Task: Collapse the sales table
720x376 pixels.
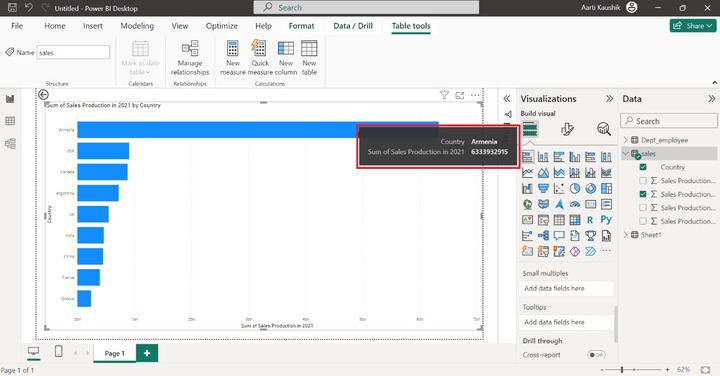Action: pyautogui.click(x=625, y=153)
